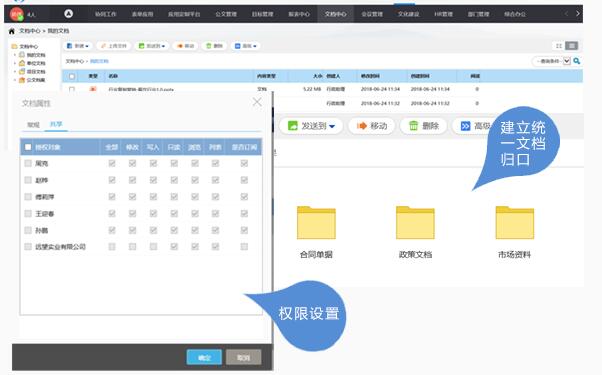The image size is (602, 375).
Task: Toggle 只读 permission for 远望实业有限公司
Action: (x=174, y=247)
